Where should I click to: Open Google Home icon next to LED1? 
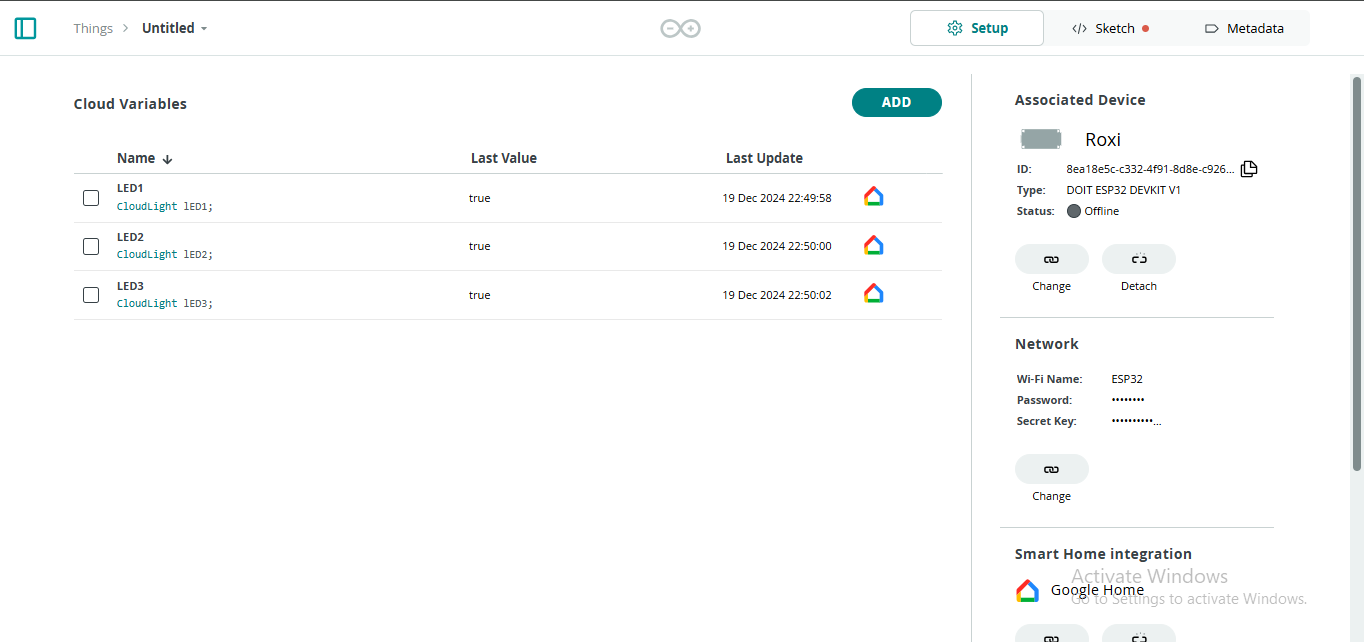(x=873, y=196)
